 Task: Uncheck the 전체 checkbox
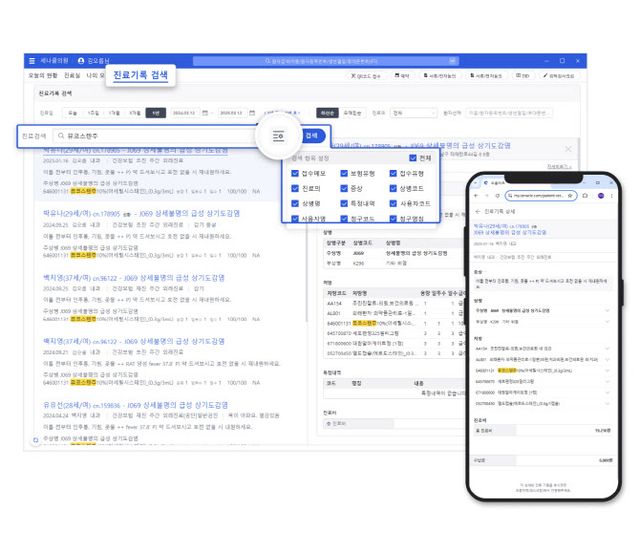coord(413,157)
